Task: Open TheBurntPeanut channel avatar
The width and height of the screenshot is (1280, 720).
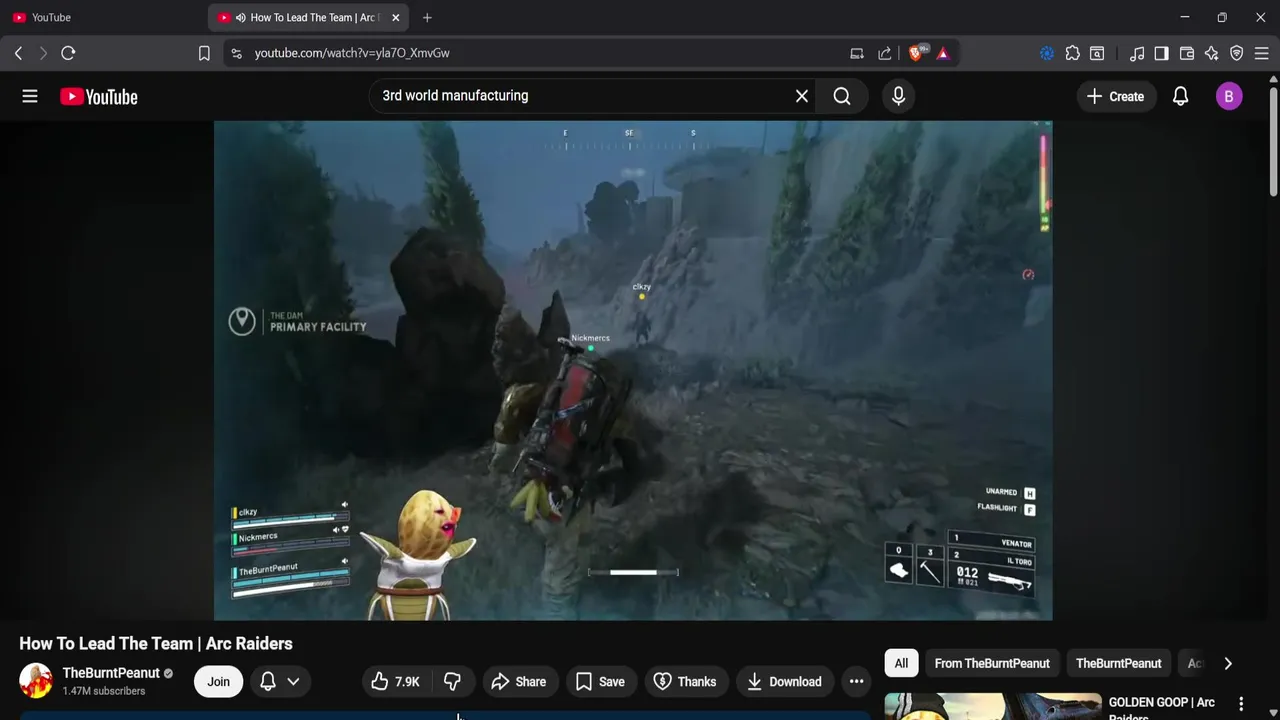Action: [36, 681]
